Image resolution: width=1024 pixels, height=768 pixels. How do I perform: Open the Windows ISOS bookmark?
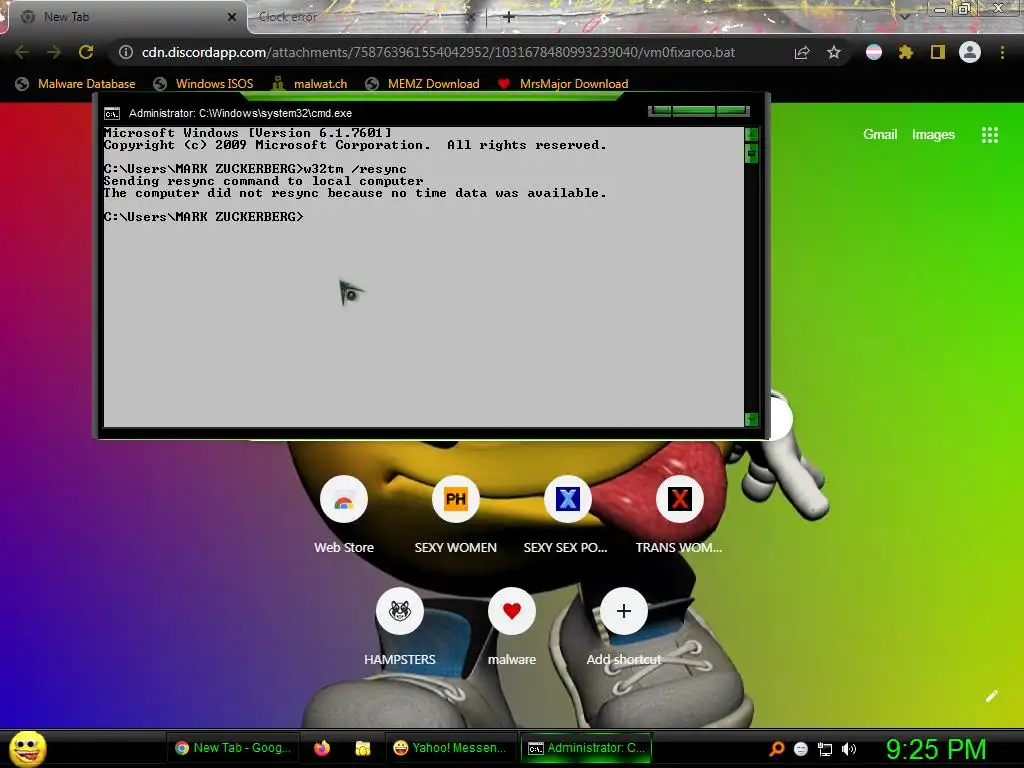203,84
